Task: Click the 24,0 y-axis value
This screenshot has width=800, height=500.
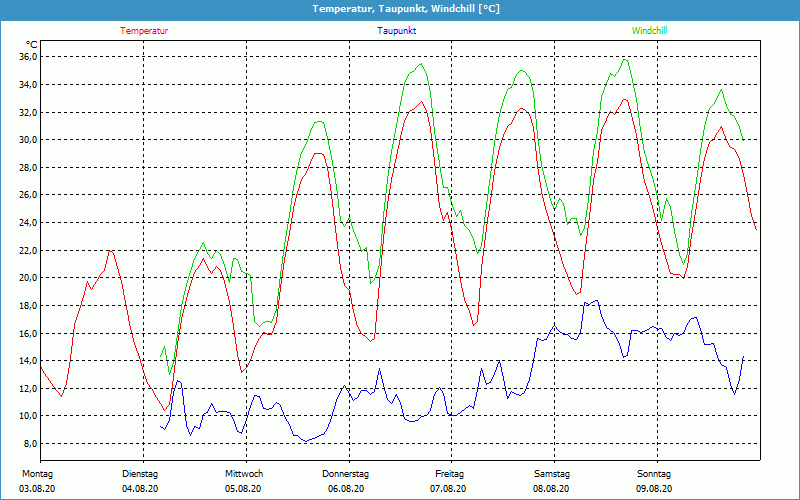Action: click(28, 222)
